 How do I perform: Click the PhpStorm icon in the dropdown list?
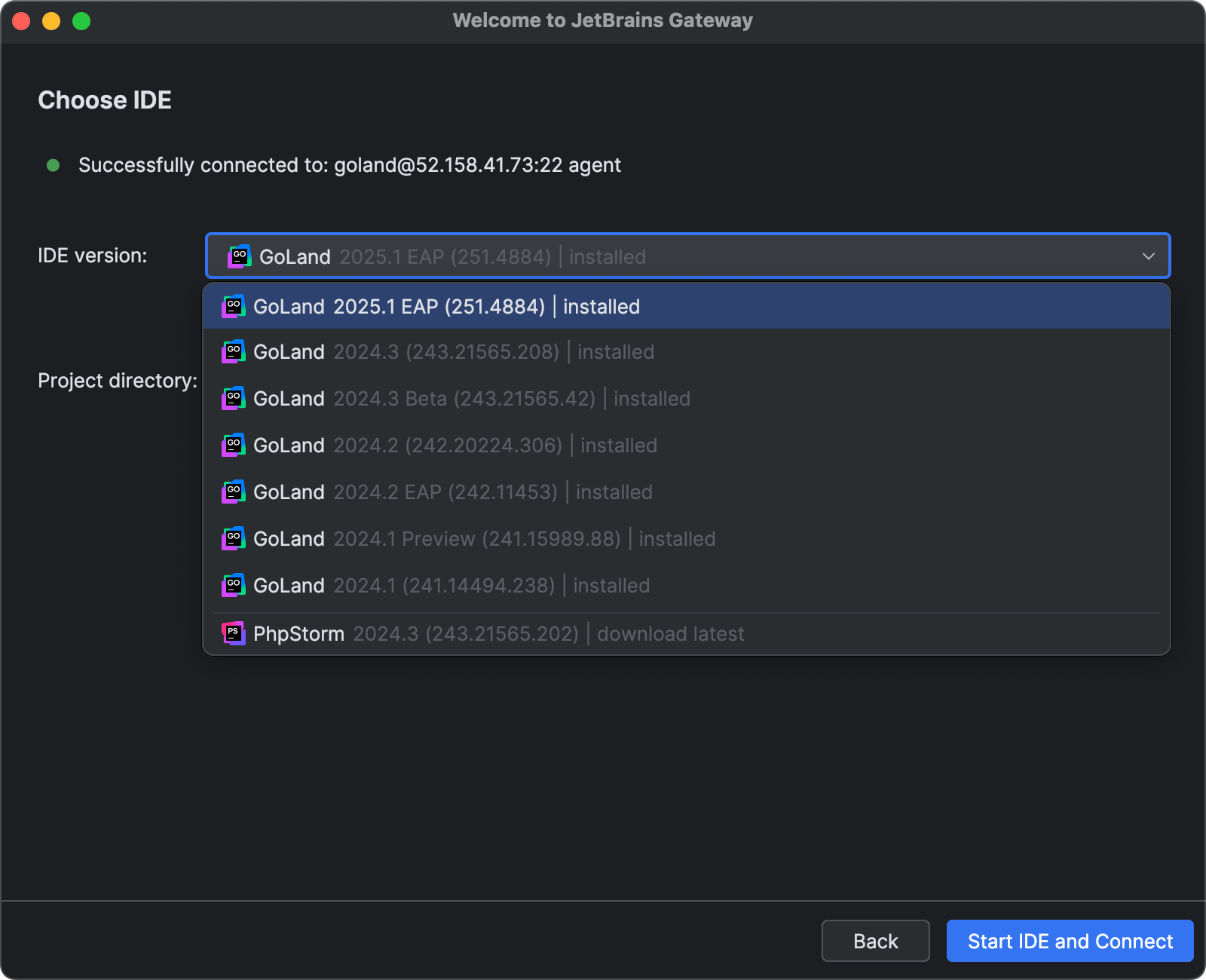click(234, 633)
